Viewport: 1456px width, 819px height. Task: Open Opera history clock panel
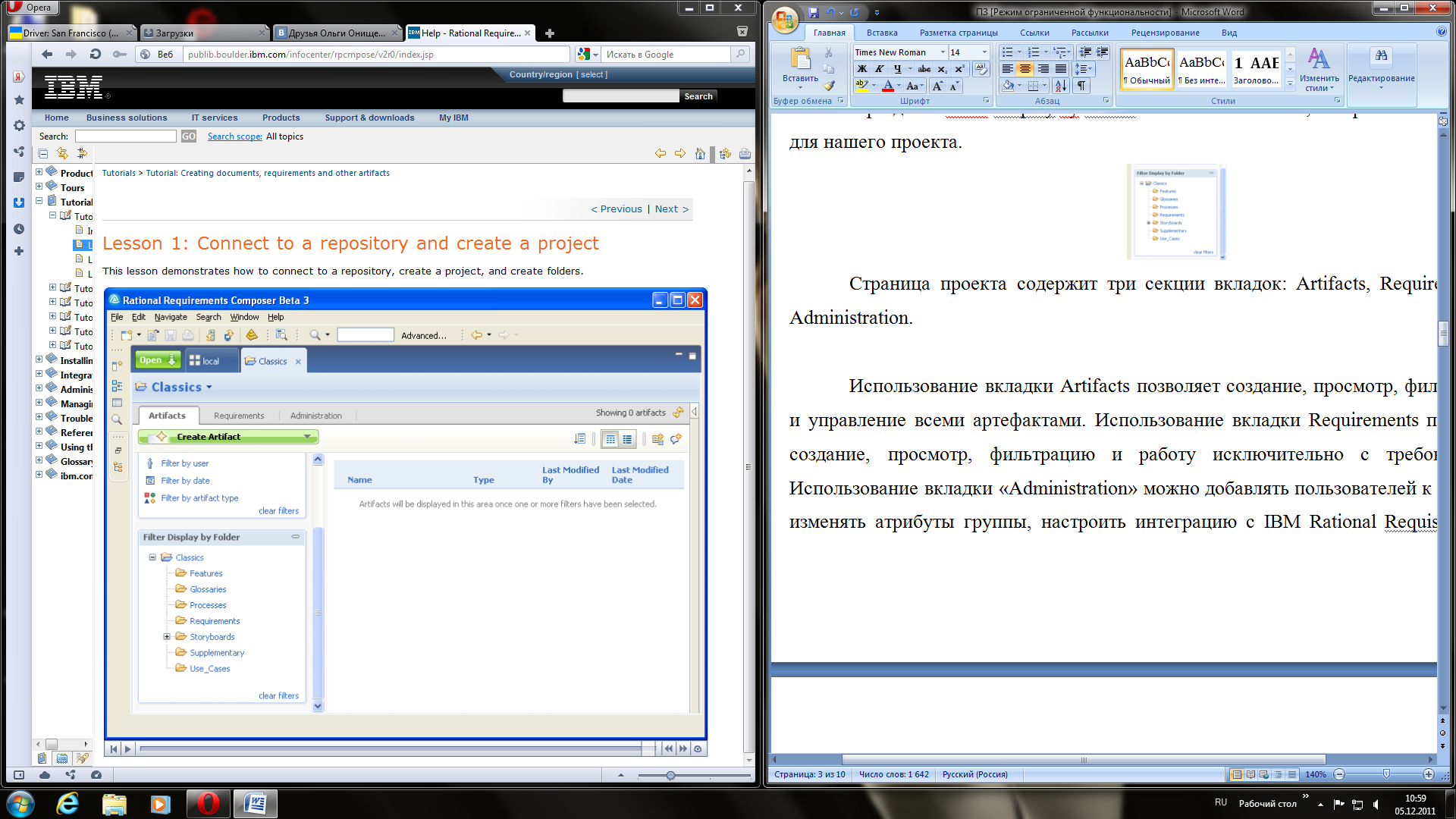tap(19, 229)
